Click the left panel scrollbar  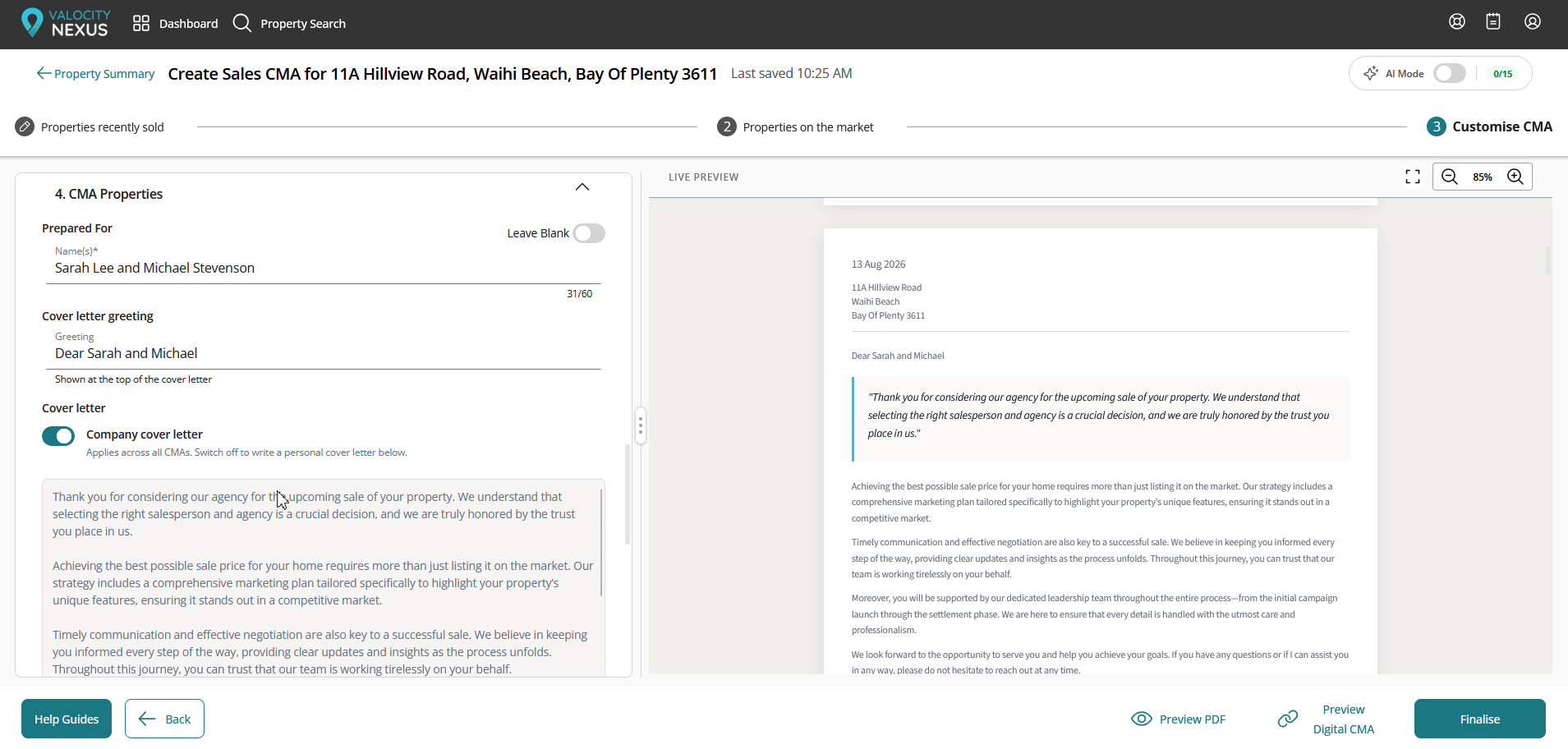(x=628, y=494)
